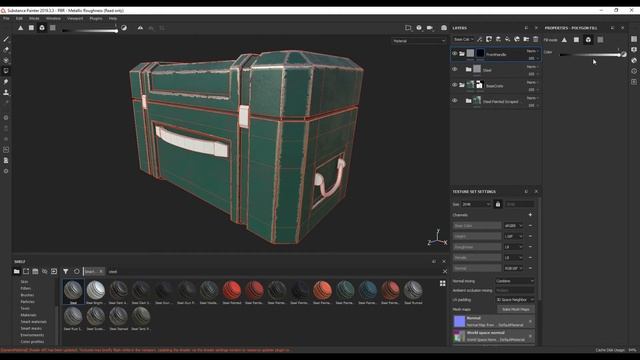Click the Properties grayscale Color slider
The image size is (640, 360).
tap(591, 55)
